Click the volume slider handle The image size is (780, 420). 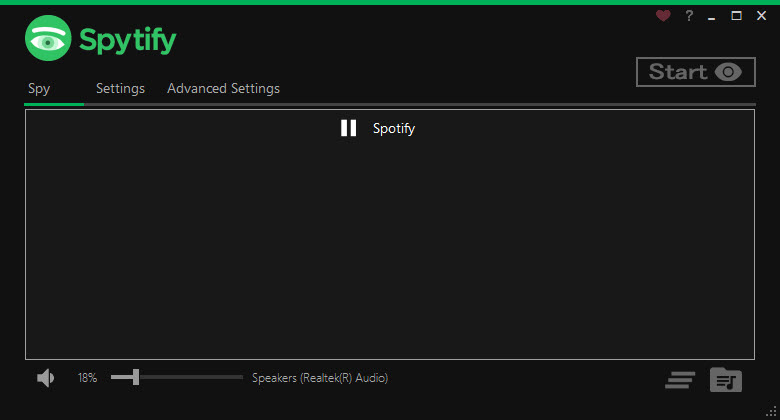(x=136, y=377)
